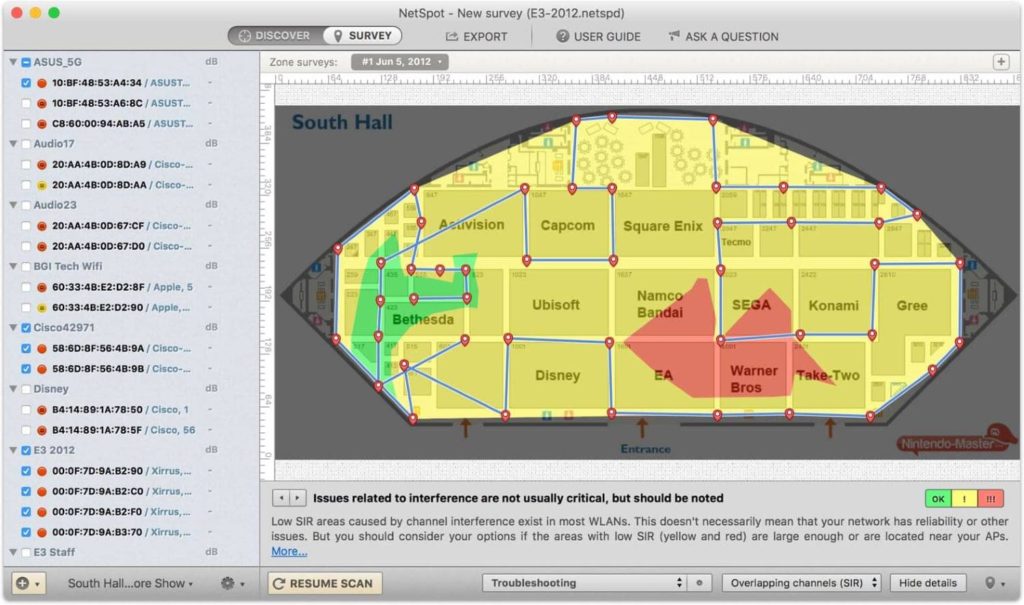Open the Export panel
1024x605 pixels.
477,36
